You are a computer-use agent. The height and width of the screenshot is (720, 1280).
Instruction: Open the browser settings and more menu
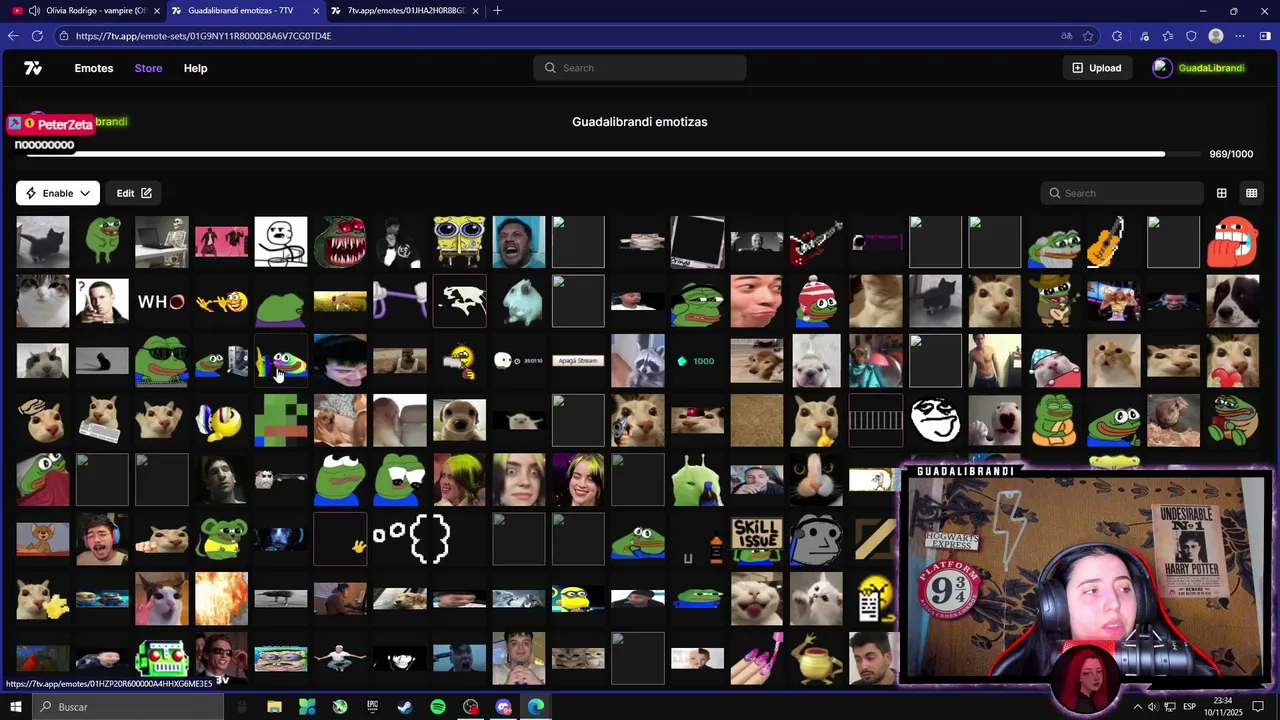pos(1240,36)
